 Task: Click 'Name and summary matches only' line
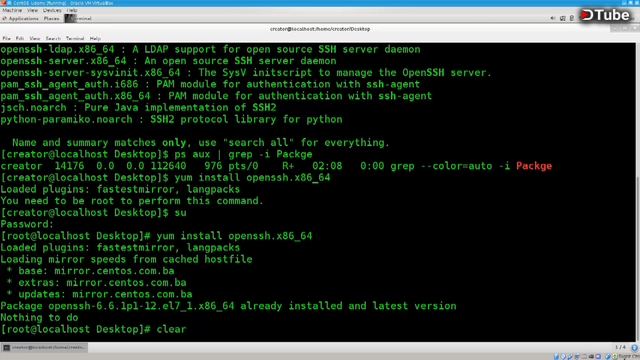pyautogui.click(x=201, y=142)
